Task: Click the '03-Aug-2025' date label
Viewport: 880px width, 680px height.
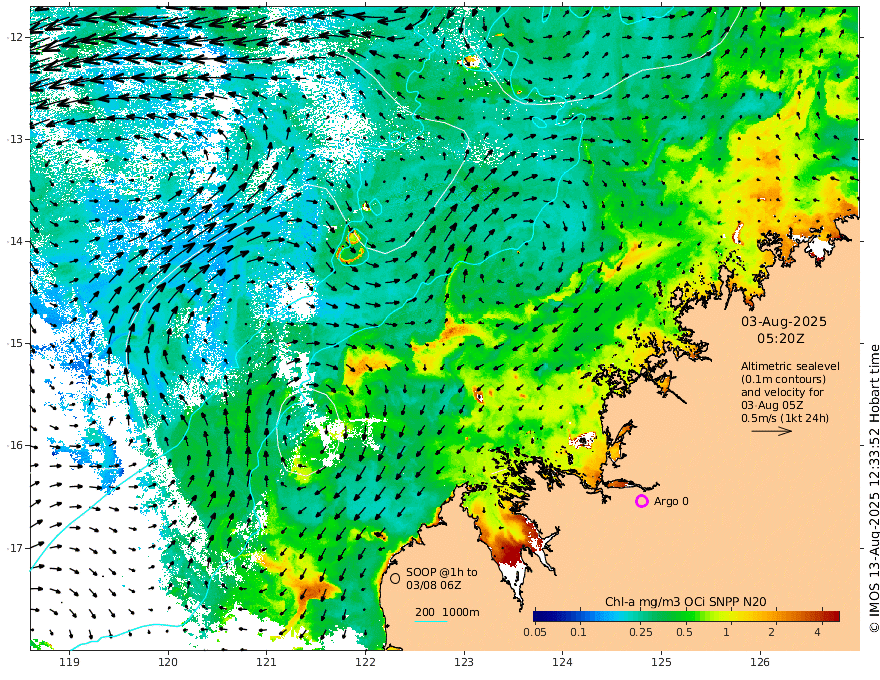Action: click(784, 321)
